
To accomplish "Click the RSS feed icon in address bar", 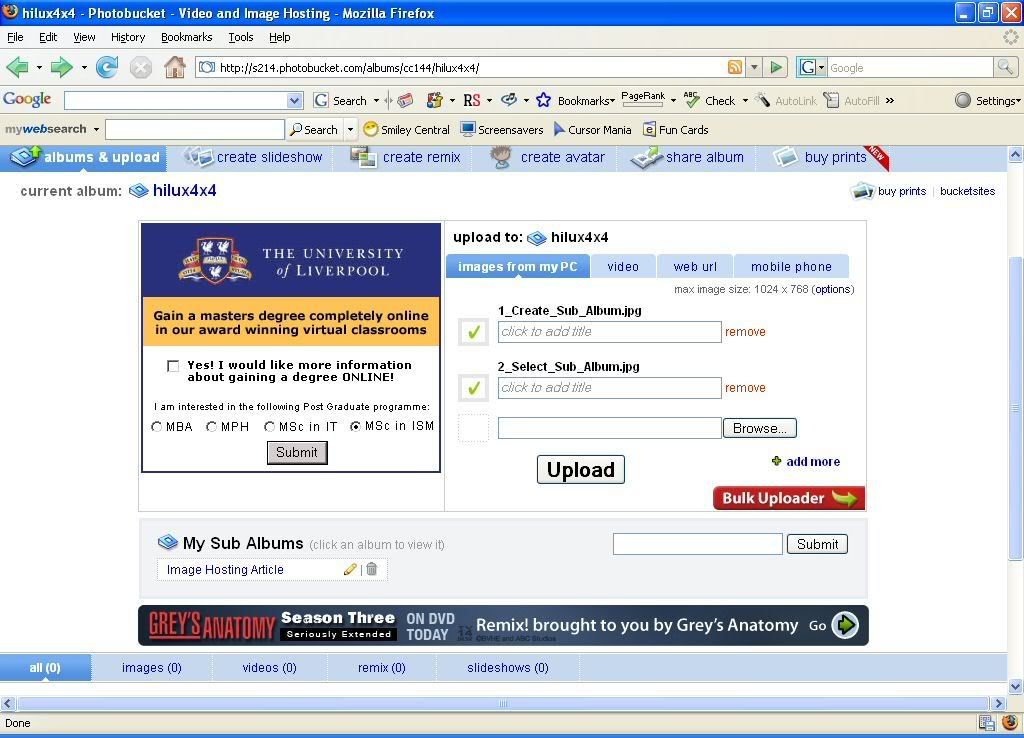I will click(735, 67).
